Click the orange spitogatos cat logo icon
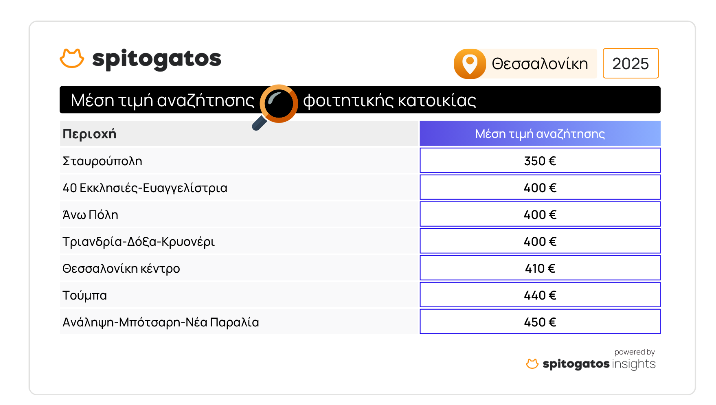 [72, 58]
